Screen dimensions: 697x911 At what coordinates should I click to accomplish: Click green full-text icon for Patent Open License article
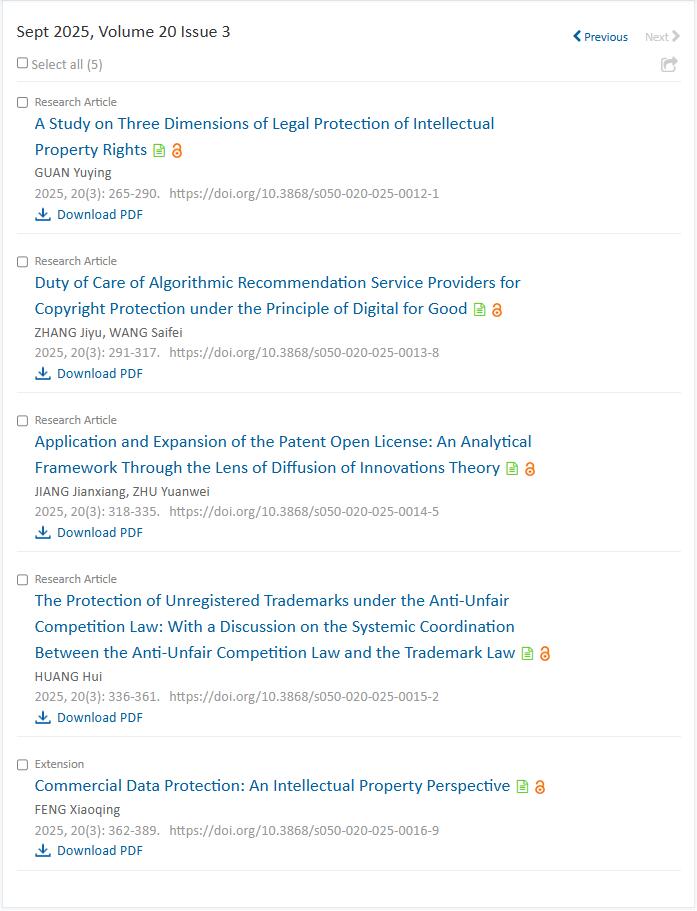512,469
